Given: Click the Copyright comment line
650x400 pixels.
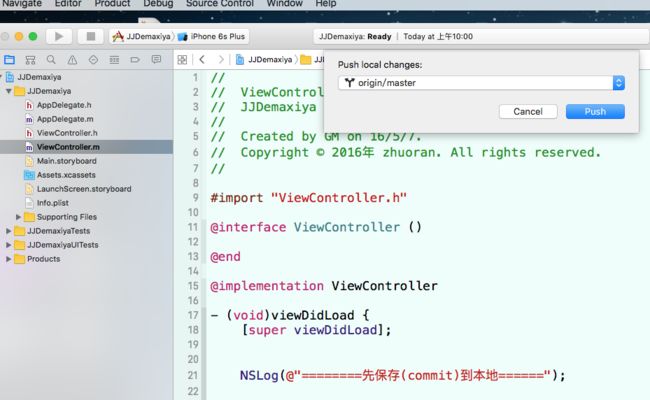Looking at the screenshot, I should point(406,153).
